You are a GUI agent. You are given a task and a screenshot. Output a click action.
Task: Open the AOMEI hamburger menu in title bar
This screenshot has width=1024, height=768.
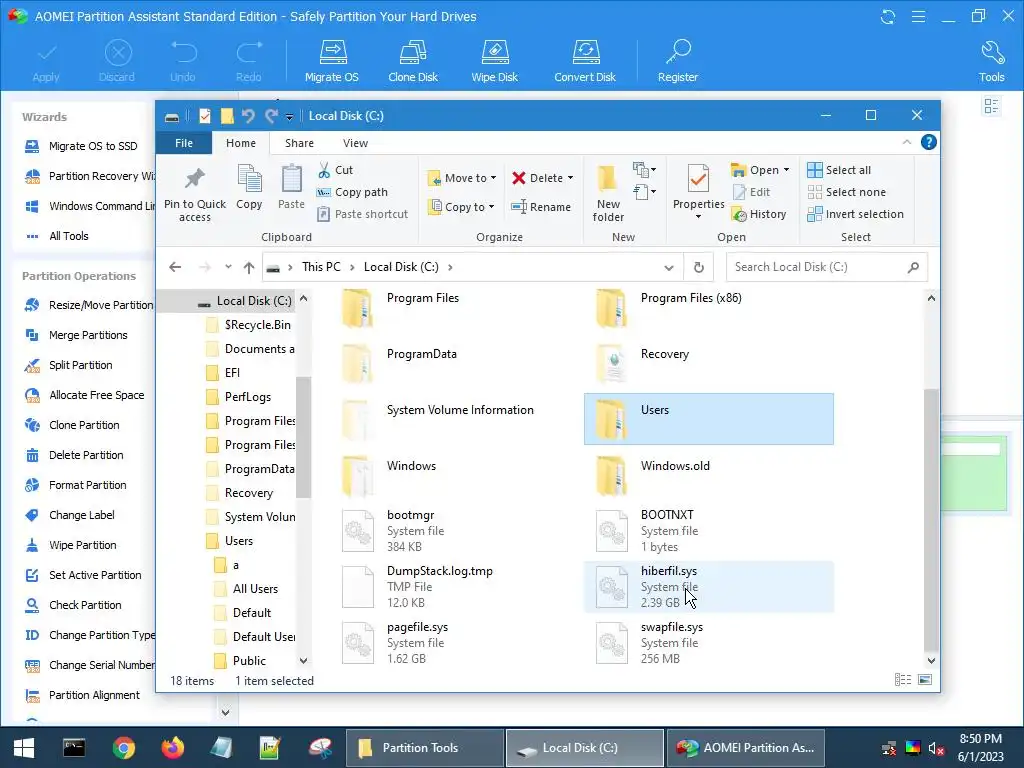click(x=918, y=16)
